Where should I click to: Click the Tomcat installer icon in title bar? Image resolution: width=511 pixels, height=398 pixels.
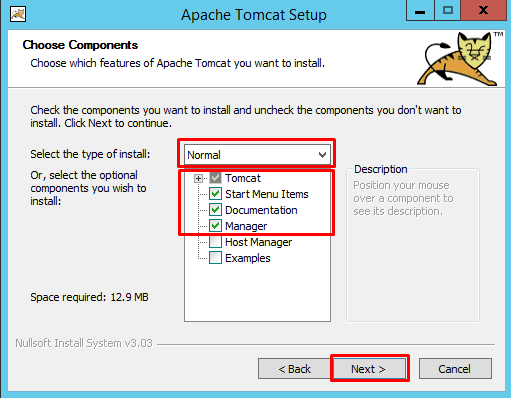[18, 14]
